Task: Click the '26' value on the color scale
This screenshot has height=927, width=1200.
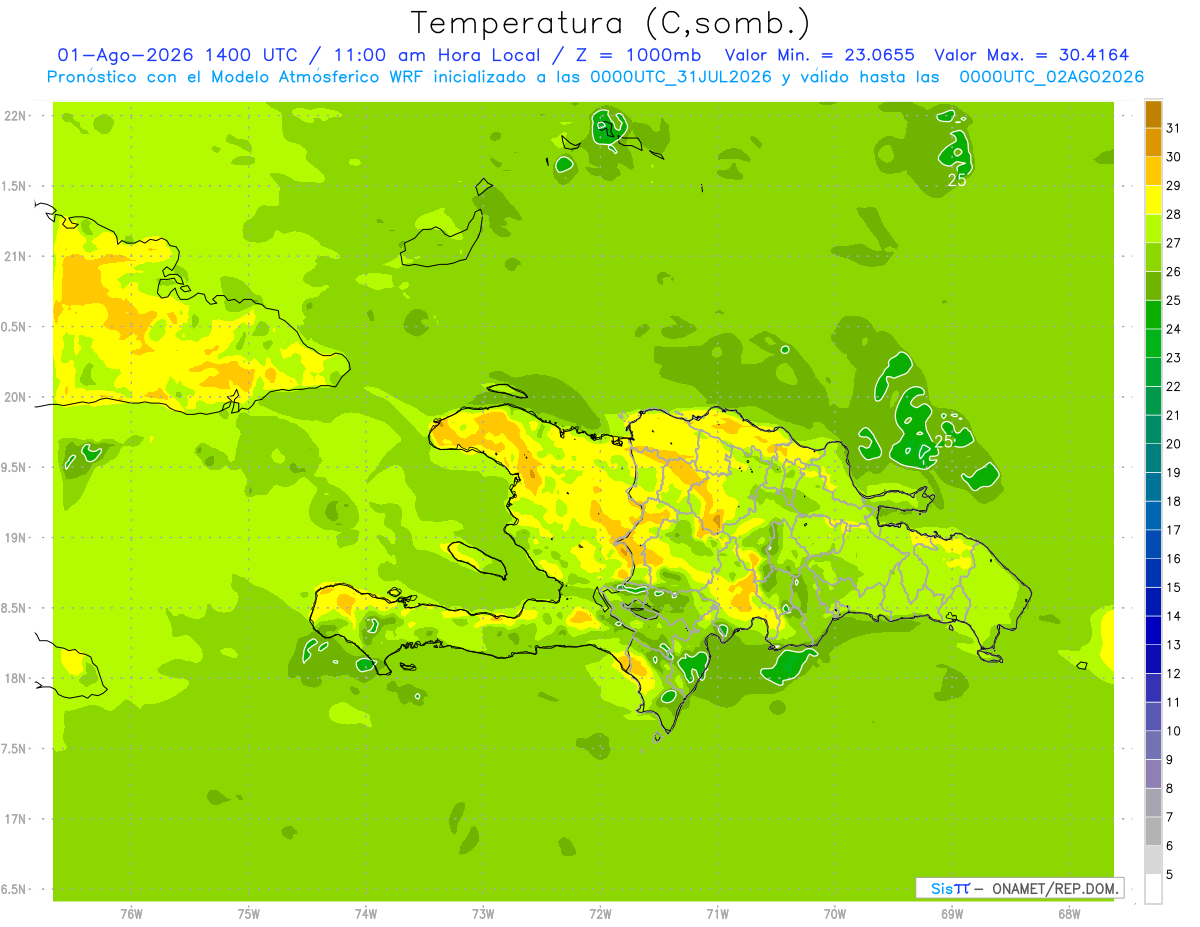Action: [1175, 271]
